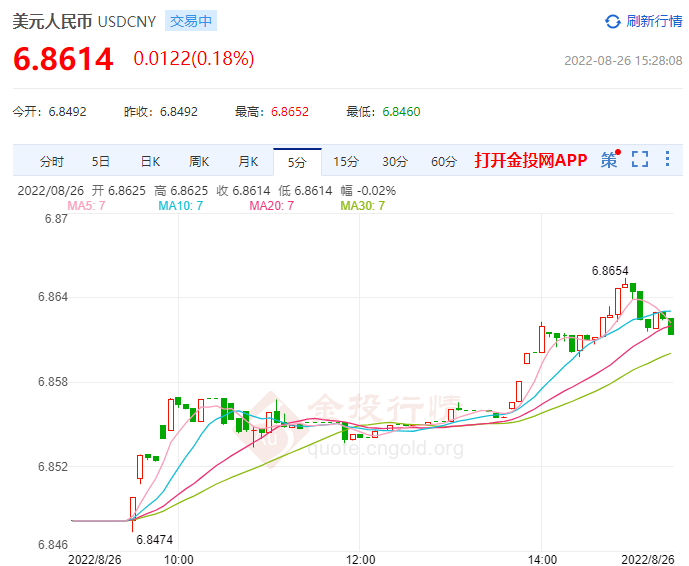This screenshot has height=566, width=689.
Task: Open the three-dot more options menu
Action: click(x=667, y=159)
